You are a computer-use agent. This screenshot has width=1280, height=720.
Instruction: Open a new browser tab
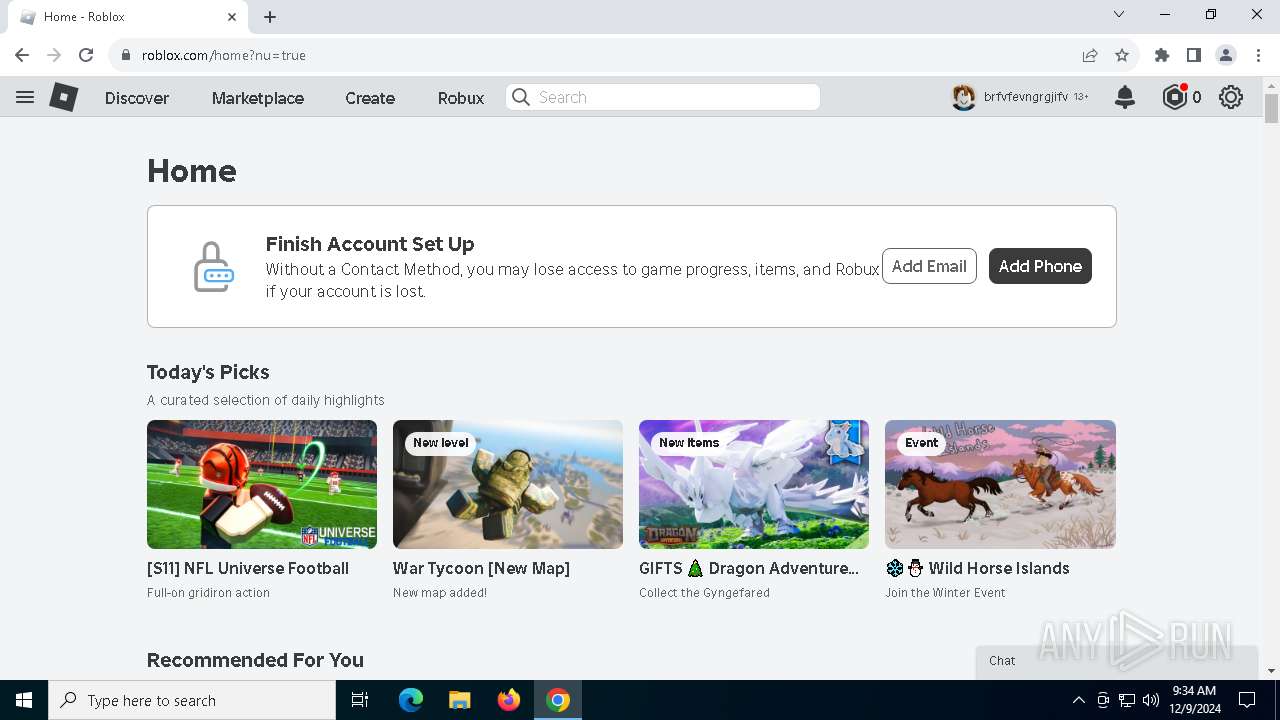click(270, 17)
